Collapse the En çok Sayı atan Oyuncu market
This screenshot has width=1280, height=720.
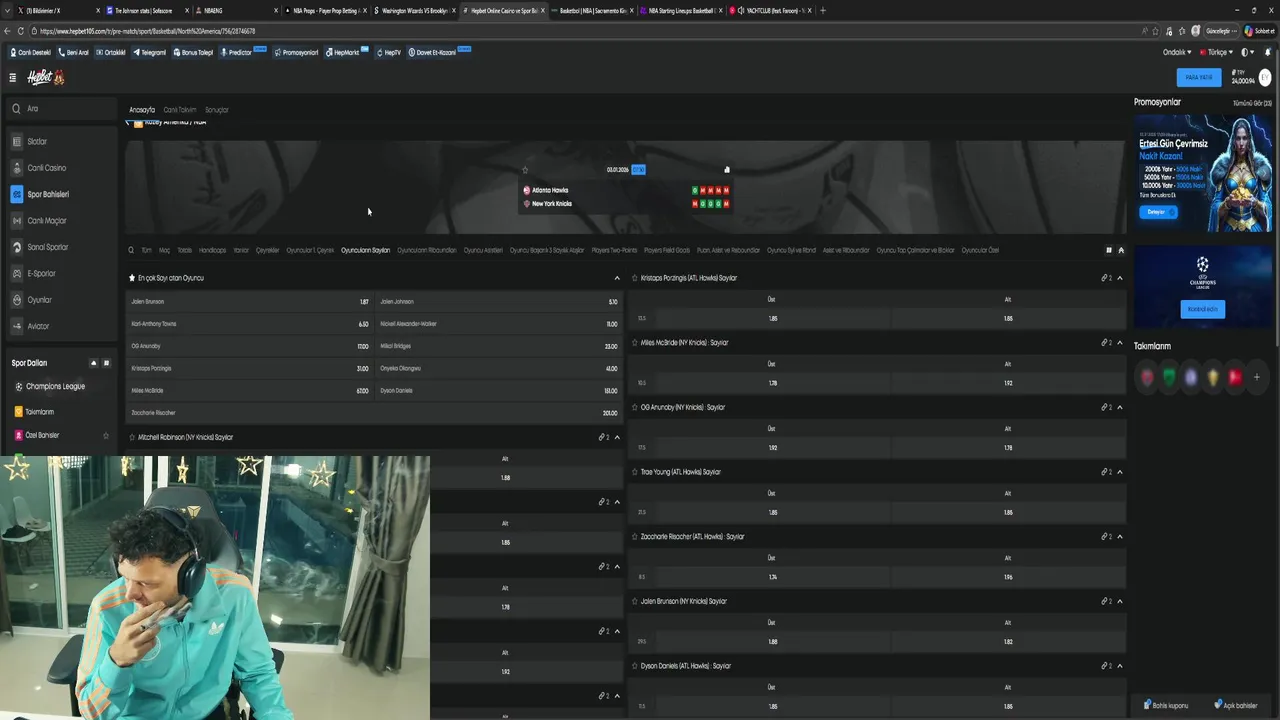pyautogui.click(x=617, y=278)
